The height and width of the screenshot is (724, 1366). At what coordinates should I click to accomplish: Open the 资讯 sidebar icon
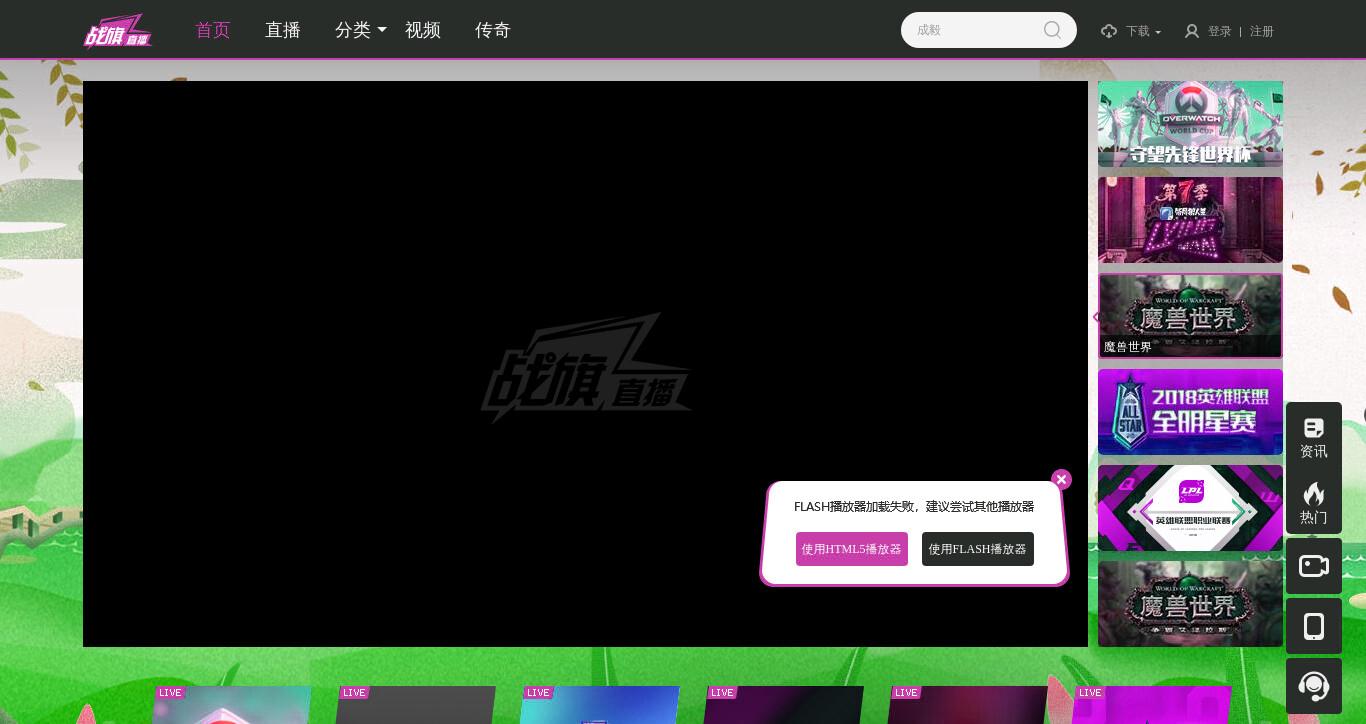coord(1314,438)
